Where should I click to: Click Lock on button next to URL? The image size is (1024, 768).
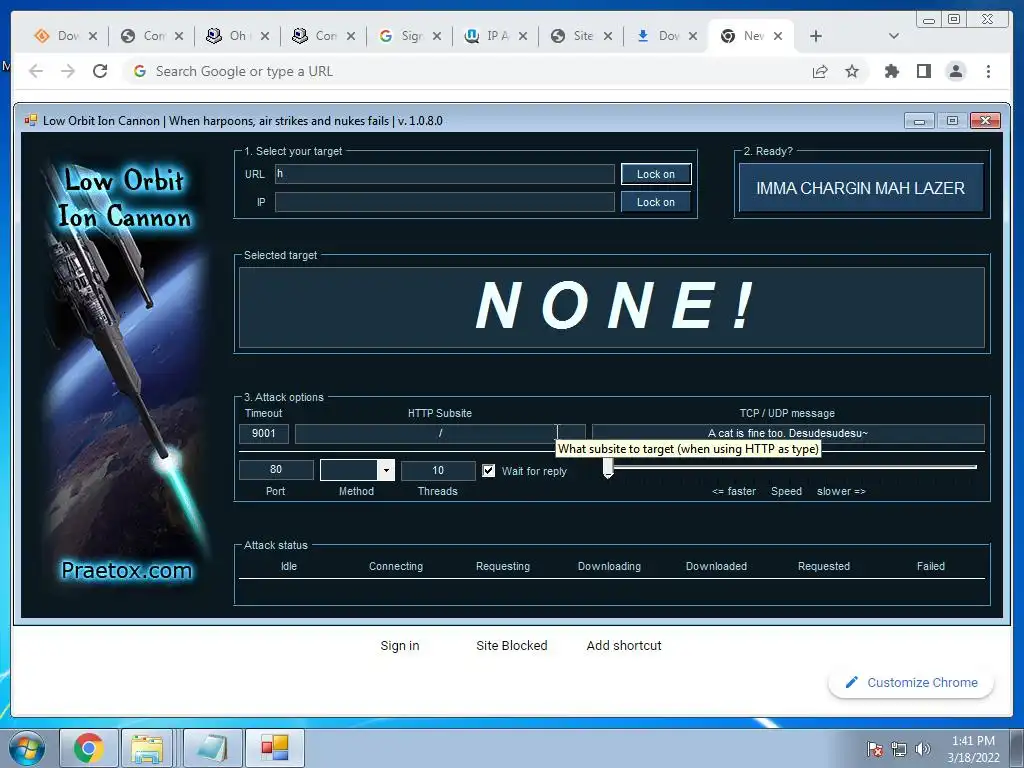(x=656, y=174)
